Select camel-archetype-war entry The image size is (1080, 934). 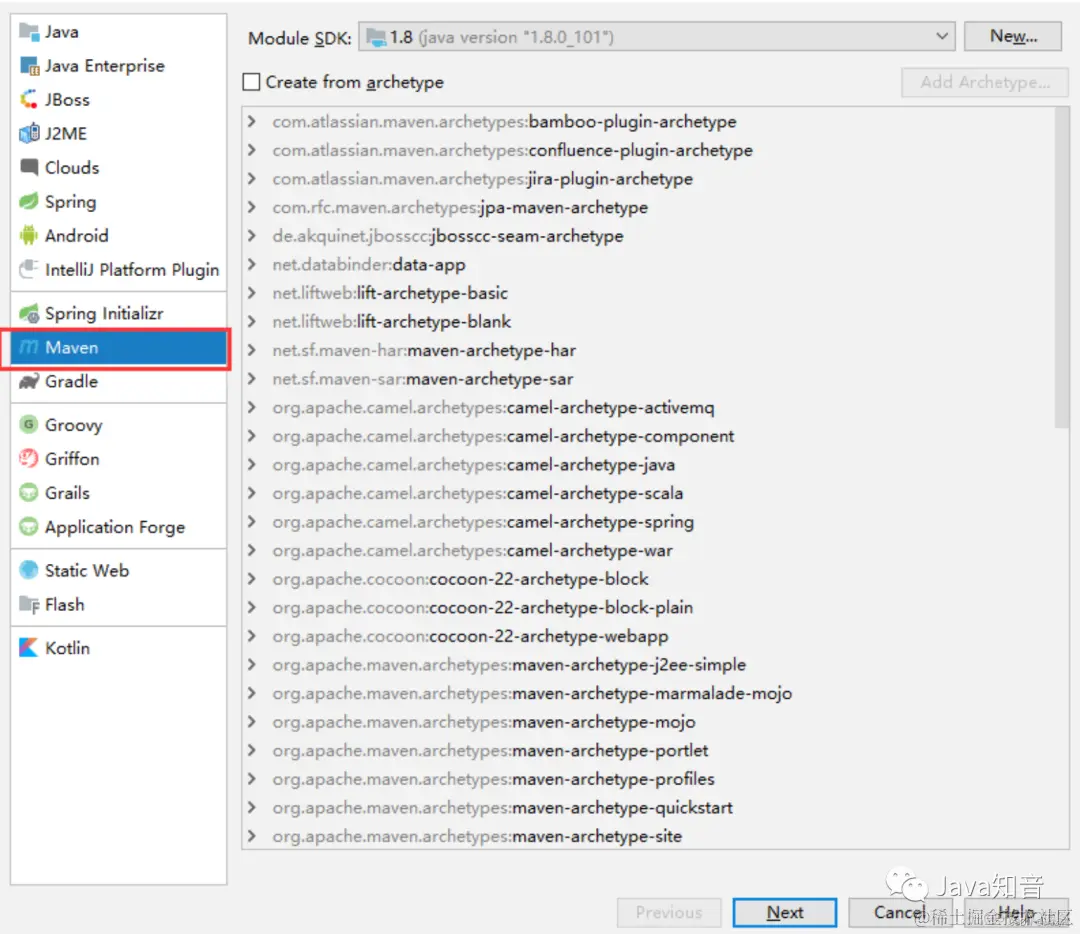pyautogui.click(x=472, y=550)
